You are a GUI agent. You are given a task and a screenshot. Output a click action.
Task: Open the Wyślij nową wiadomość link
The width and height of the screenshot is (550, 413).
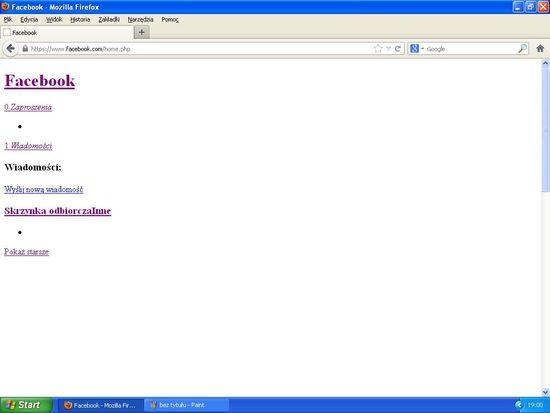point(43,189)
